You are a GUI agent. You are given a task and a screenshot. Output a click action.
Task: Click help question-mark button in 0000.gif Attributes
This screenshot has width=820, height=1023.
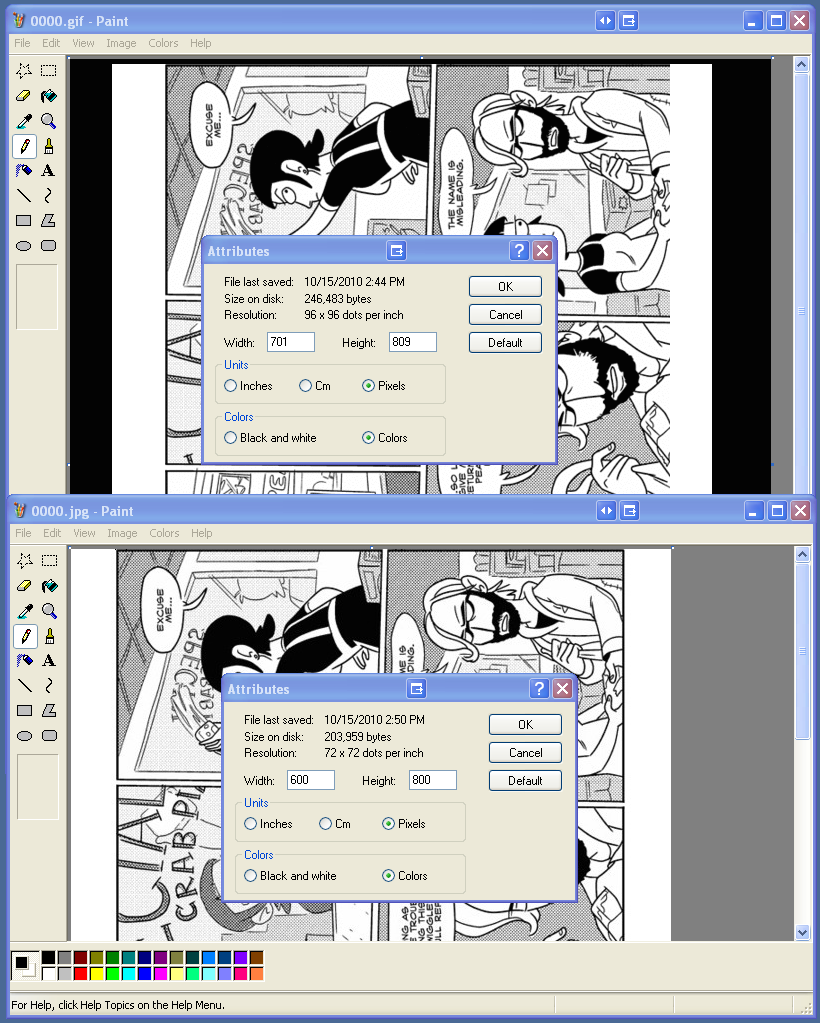(x=519, y=251)
